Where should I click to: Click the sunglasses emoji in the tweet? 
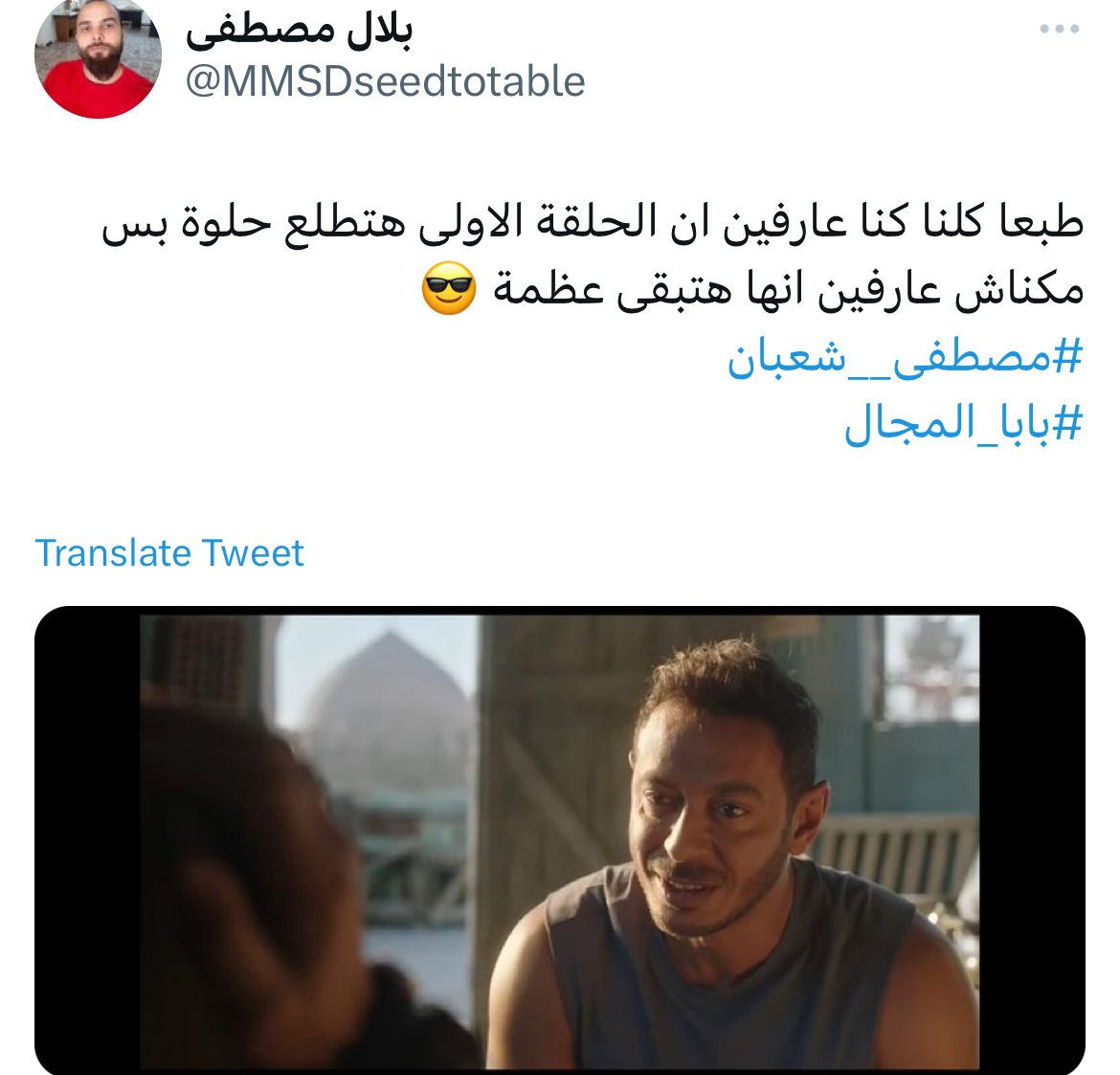pos(449,288)
